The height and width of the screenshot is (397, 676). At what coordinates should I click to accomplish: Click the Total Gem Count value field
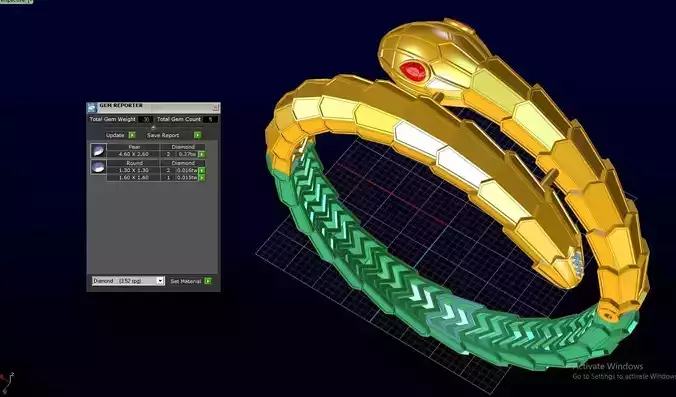pyautogui.click(x=210, y=119)
